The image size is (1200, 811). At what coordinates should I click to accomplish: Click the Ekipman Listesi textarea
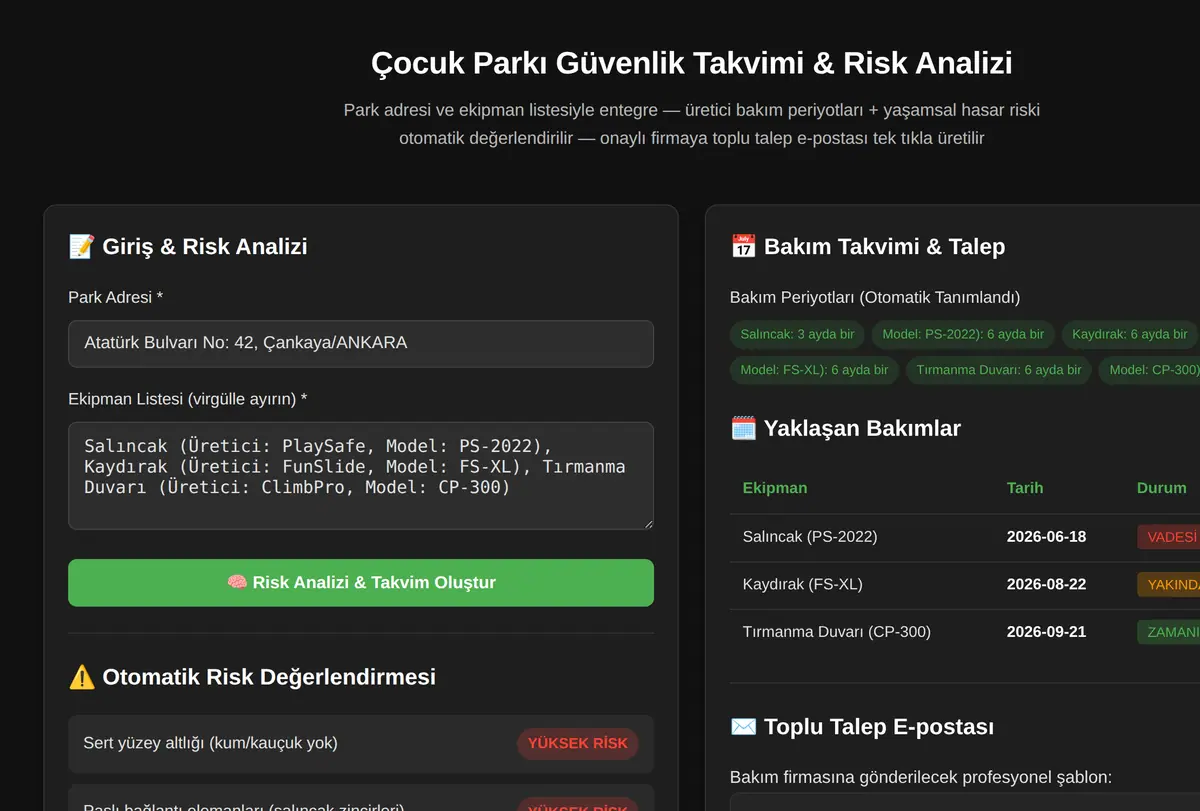(x=361, y=475)
